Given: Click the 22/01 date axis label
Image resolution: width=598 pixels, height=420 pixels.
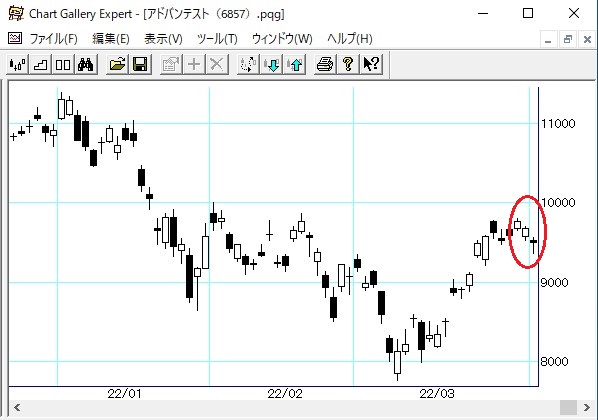Looking at the screenshot, I should (124, 394).
